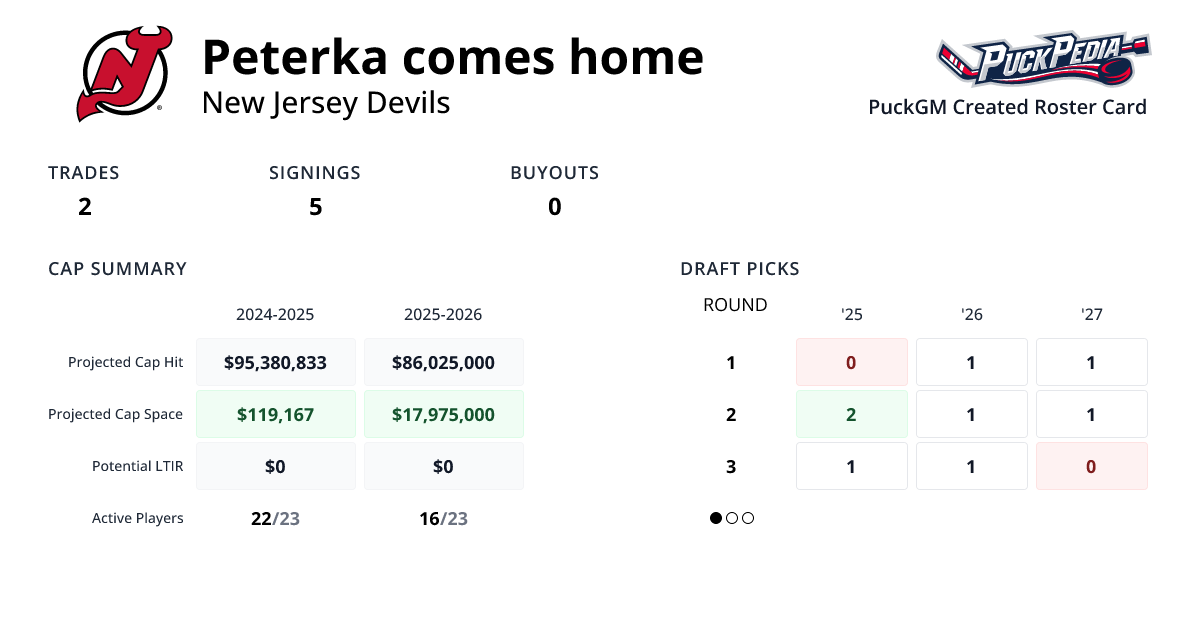The image size is (1200, 630).
Task: Toggle the second pagination dot
Action: 732,518
